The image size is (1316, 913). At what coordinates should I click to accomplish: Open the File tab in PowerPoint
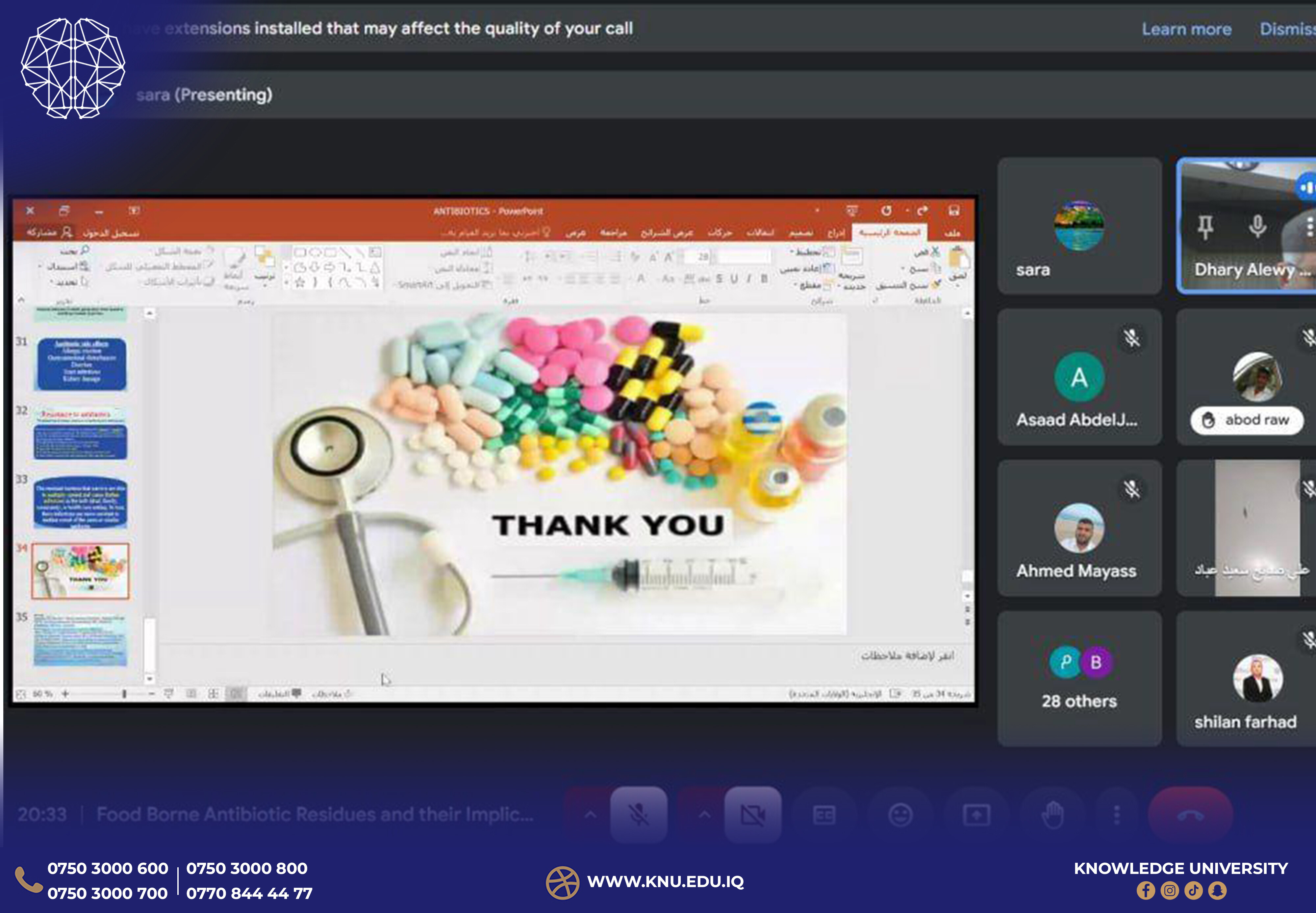(952, 233)
